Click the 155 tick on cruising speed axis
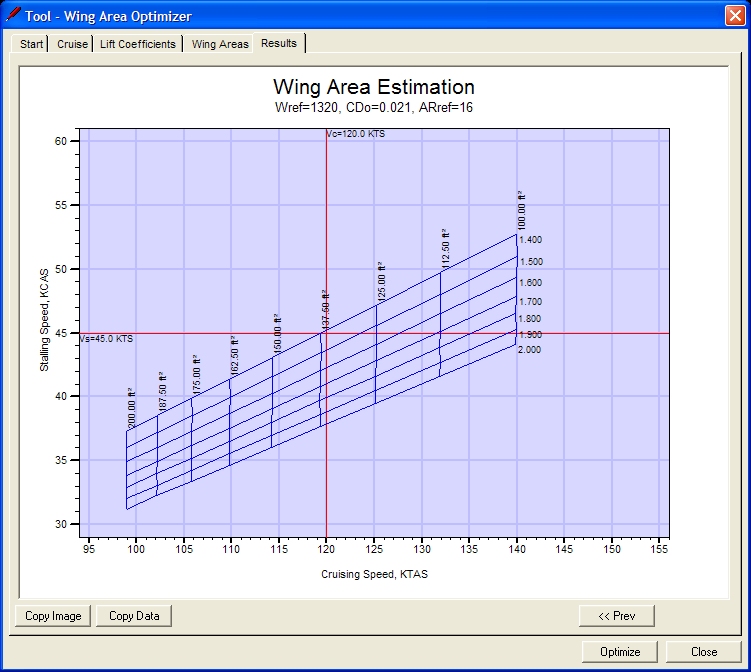Screen dimensions: 751x672 pyautogui.click(x=659, y=549)
